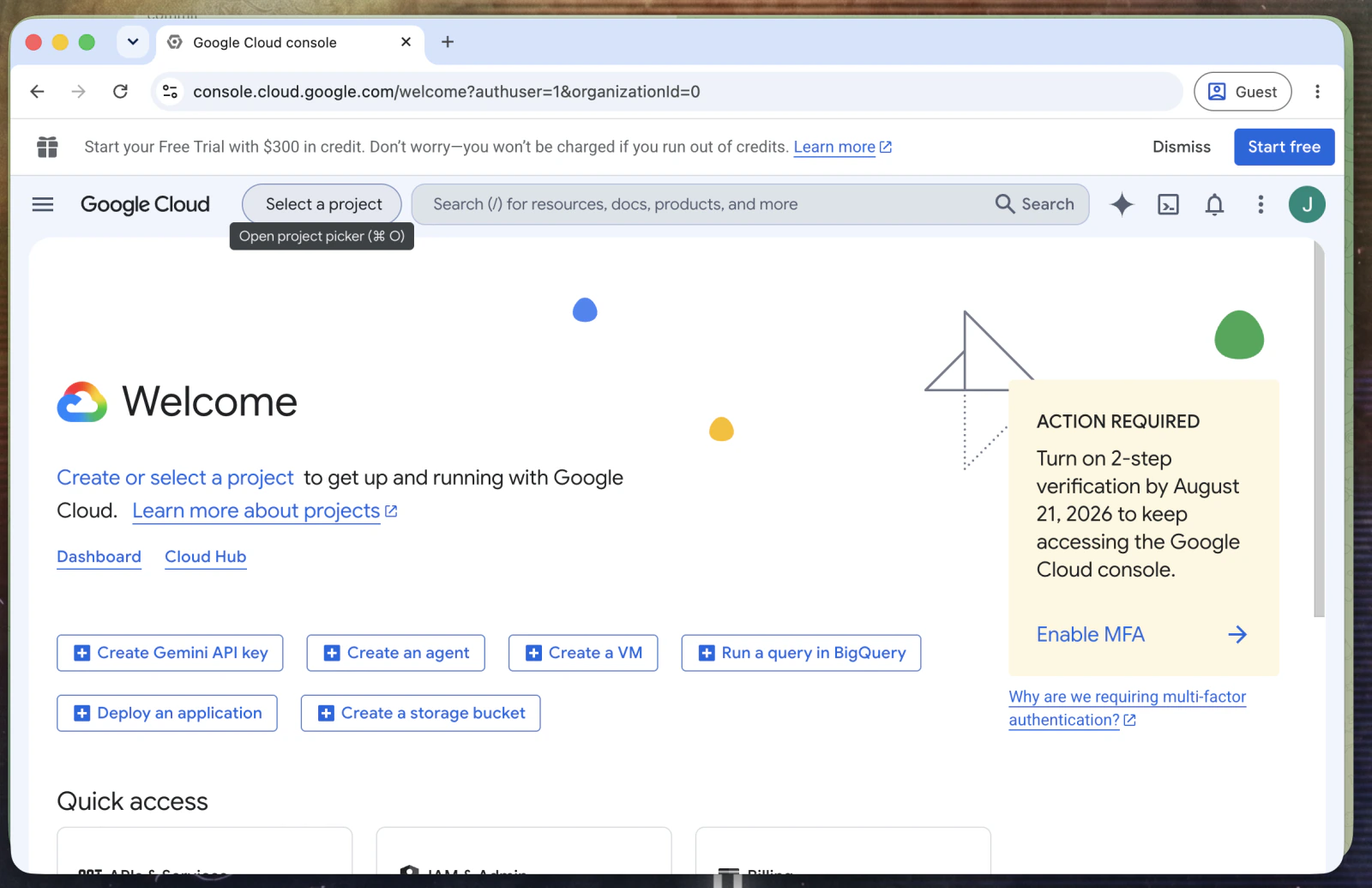Open the notifications bell
This screenshot has height=888, width=1372.
pyautogui.click(x=1214, y=204)
